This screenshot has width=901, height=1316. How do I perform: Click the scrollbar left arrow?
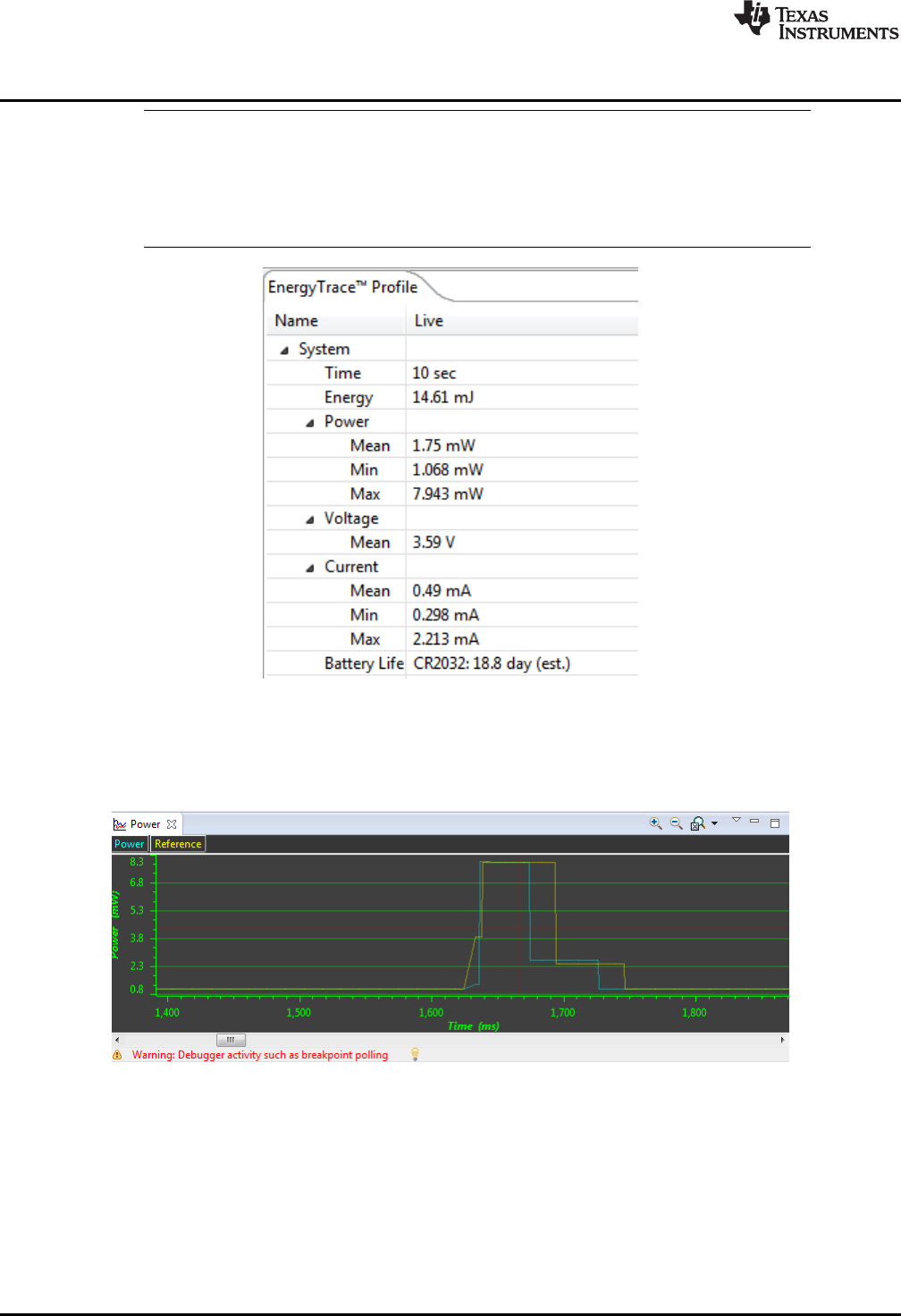[x=117, y=1040]
